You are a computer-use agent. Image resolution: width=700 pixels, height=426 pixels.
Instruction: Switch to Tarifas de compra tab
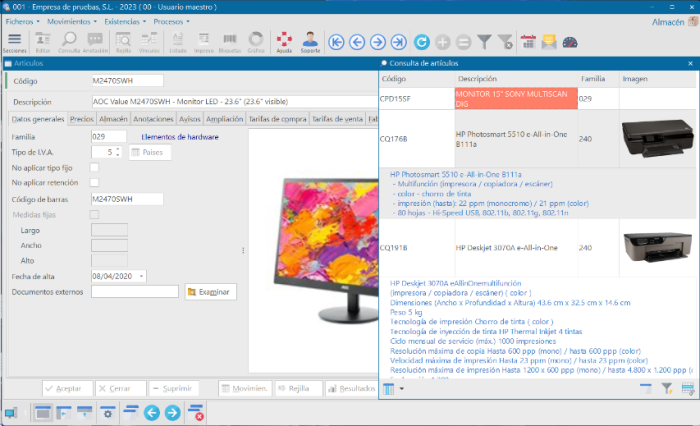click(278, 119)
